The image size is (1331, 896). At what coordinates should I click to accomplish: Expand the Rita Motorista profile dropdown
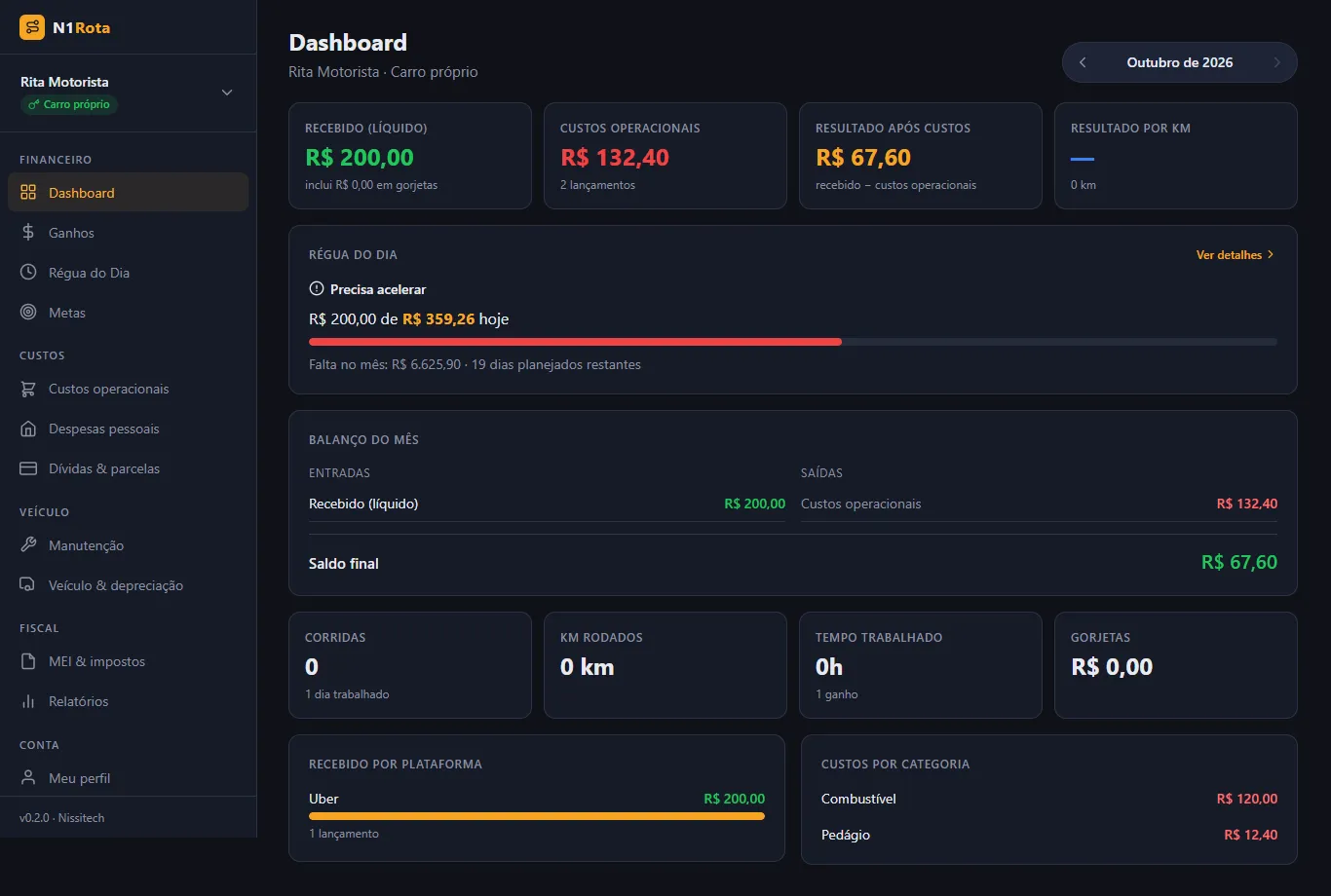pyautogui.click(x=227, y=93)
